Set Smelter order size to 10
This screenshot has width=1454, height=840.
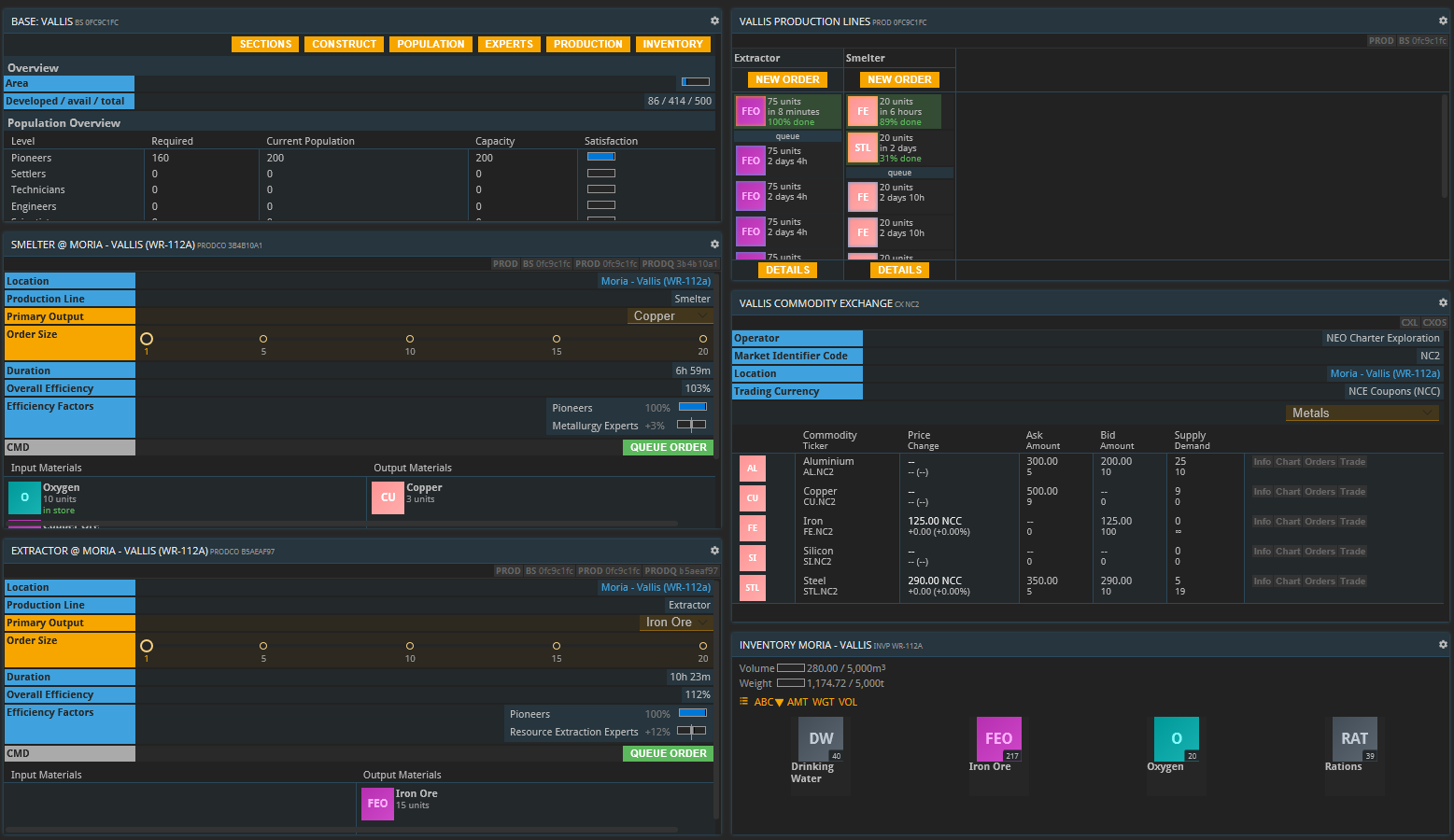pyautogui.click(x=410, y=339)
